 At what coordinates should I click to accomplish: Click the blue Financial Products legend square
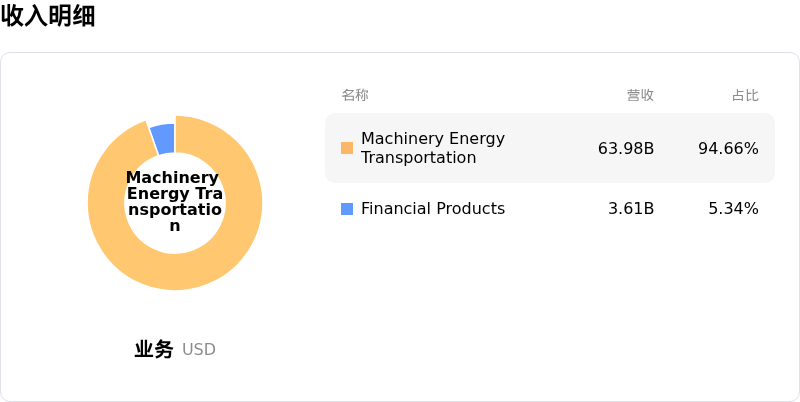(x=347, y=209)
